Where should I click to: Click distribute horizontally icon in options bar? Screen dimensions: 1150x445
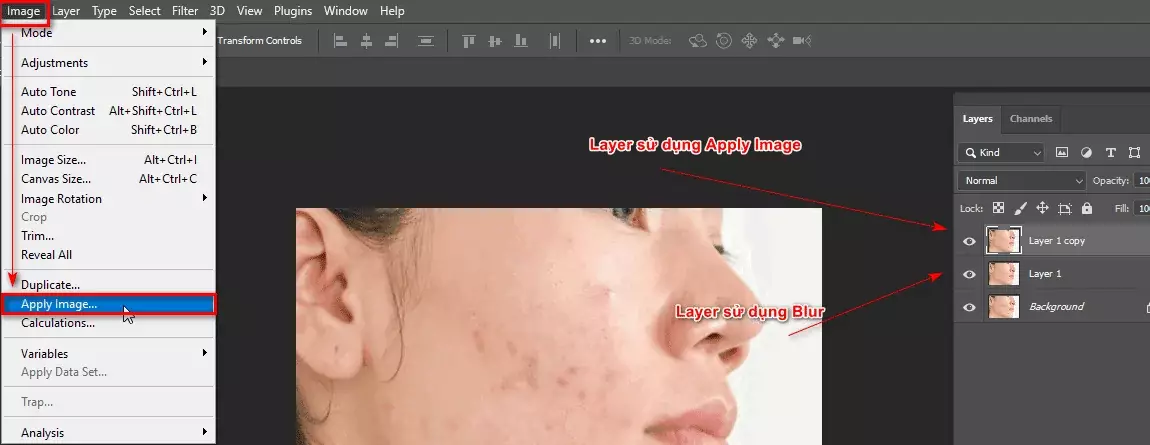pyautogui.click(x=555, y=41)
